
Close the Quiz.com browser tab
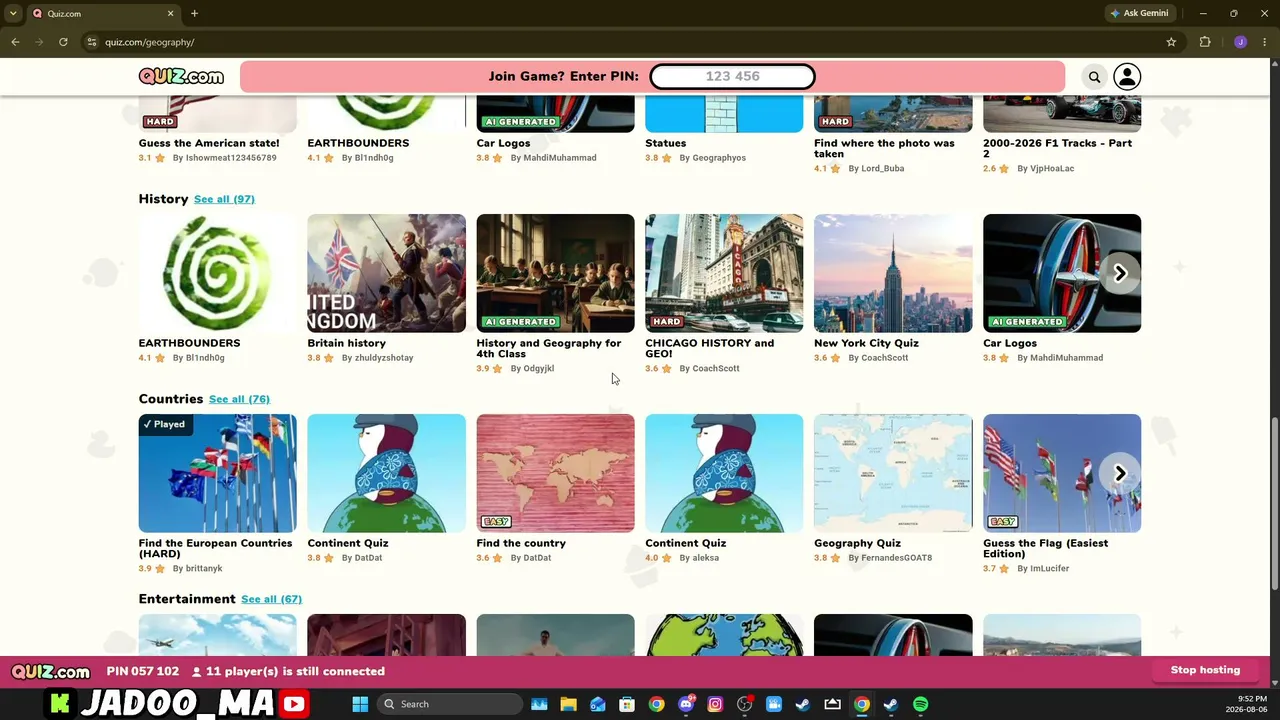click(170, 14)
